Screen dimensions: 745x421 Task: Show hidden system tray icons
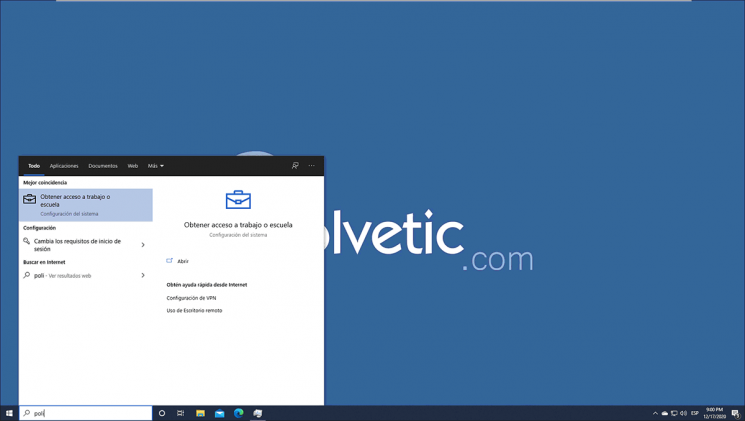click(x=655, y=413)
